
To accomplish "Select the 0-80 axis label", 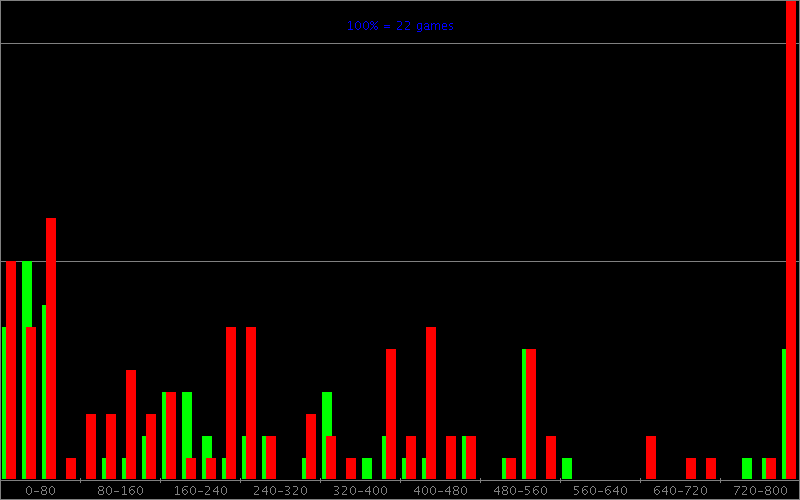I will pos(40,491).
